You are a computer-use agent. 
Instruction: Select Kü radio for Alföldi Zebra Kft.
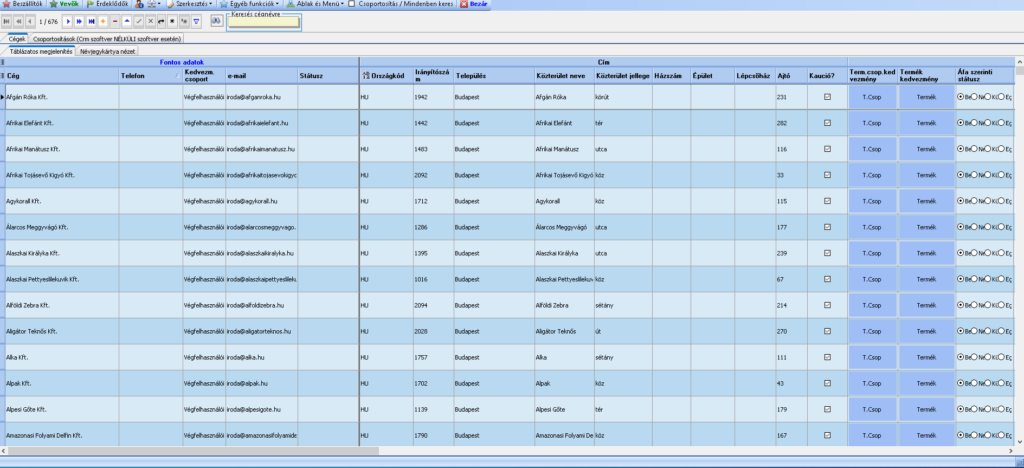tap(987, 305)
